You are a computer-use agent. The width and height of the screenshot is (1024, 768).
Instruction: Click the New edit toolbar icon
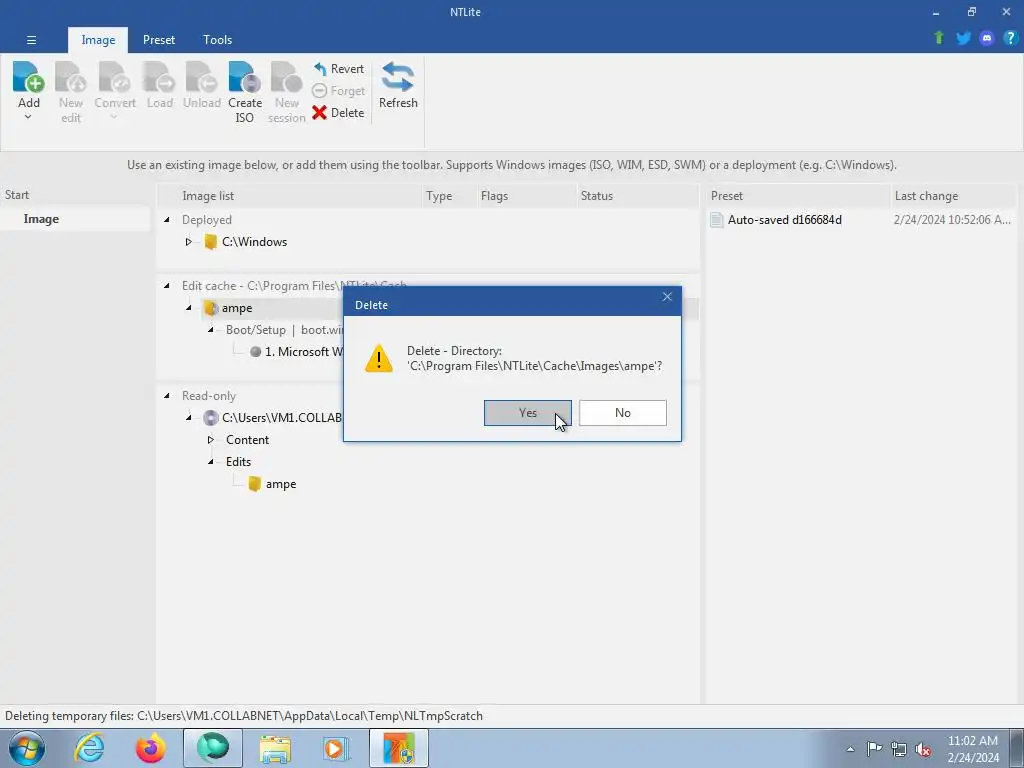71,78
